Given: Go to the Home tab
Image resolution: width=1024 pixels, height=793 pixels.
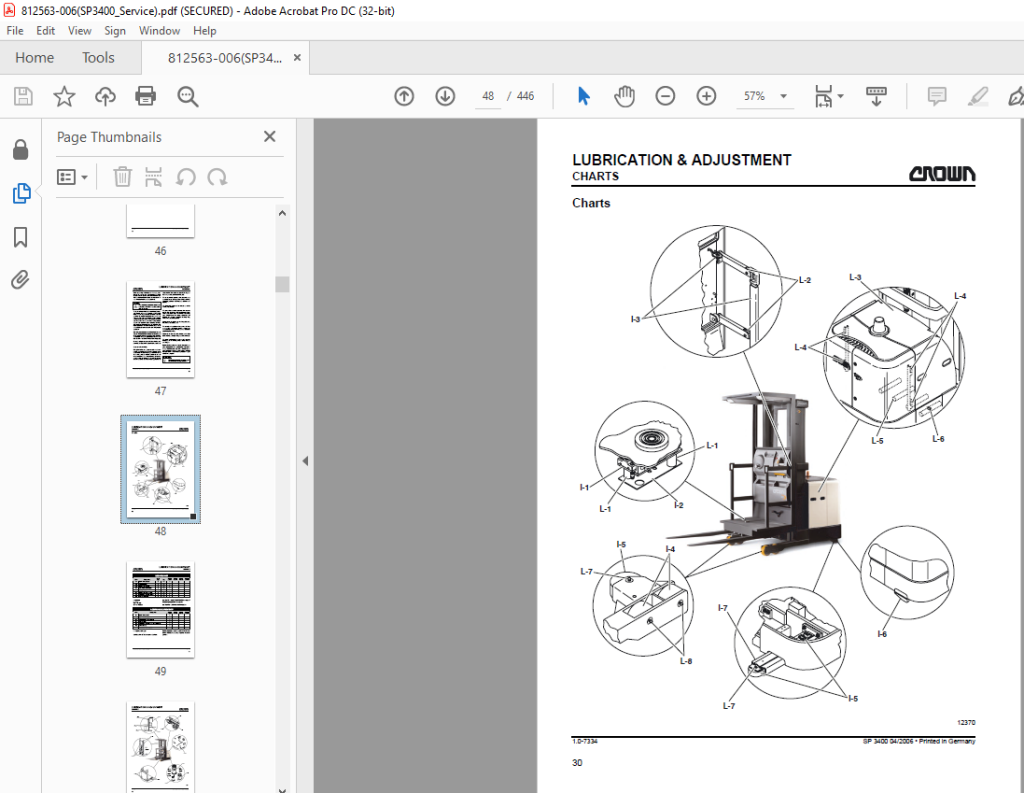Looking at the screenshot, I should (x=35, y=57).
